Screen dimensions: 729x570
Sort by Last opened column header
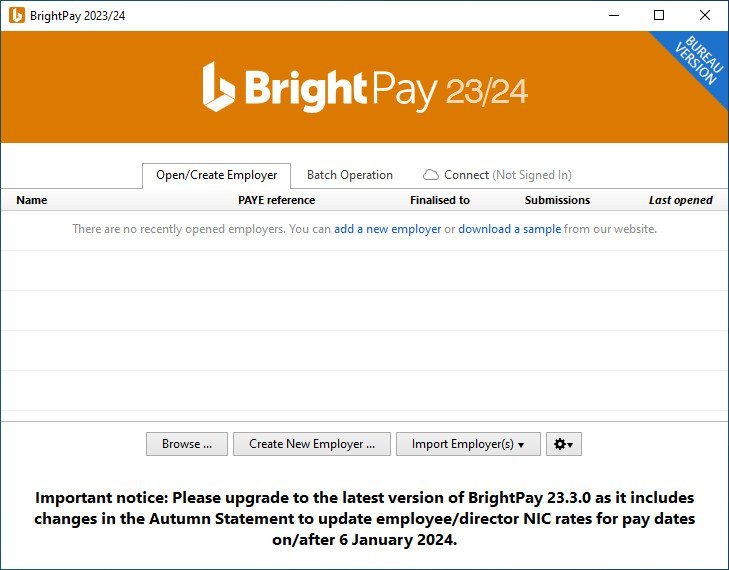pos(681,200)
